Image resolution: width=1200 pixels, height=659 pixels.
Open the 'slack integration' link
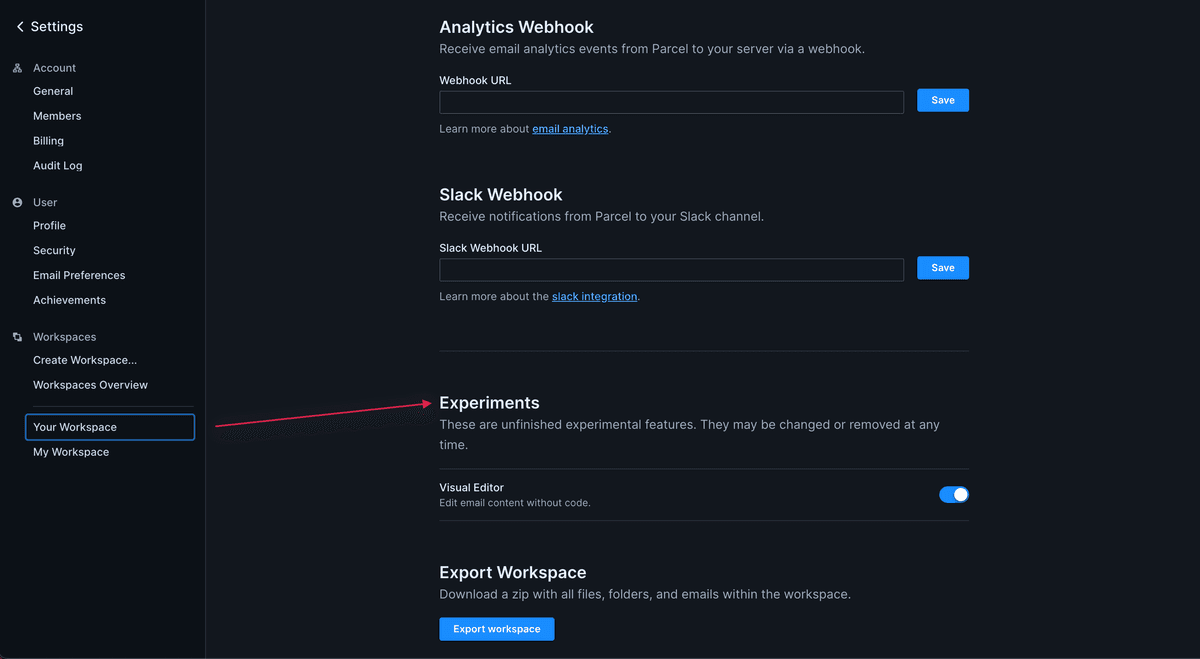pos(595,296)
